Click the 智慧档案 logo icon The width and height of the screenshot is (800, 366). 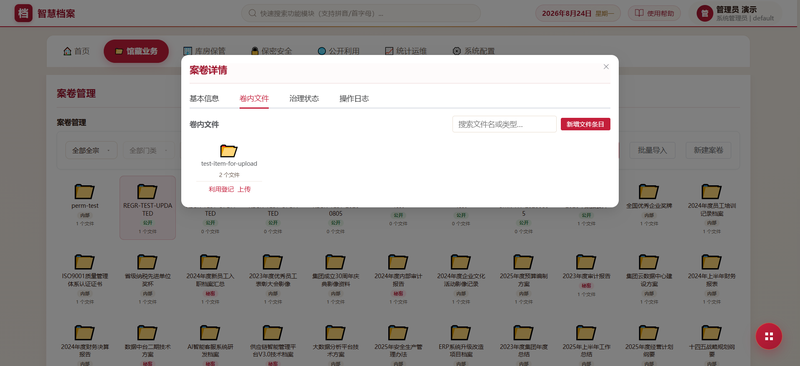click(23, 13)
